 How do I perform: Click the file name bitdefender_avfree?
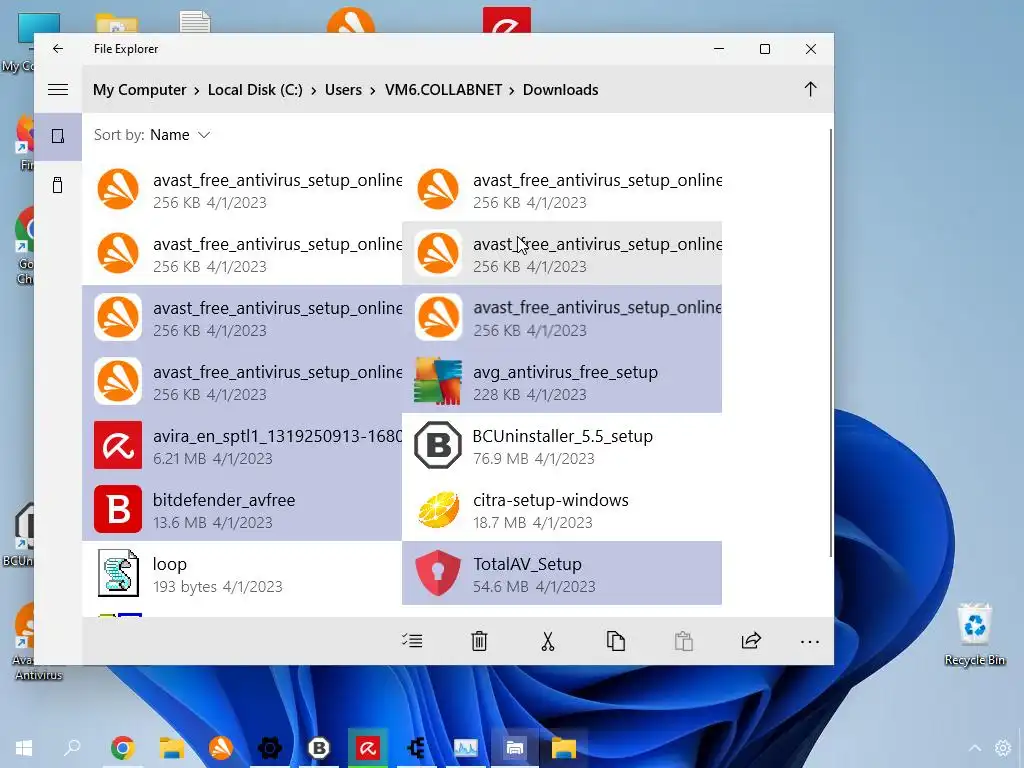coord(224,500)
